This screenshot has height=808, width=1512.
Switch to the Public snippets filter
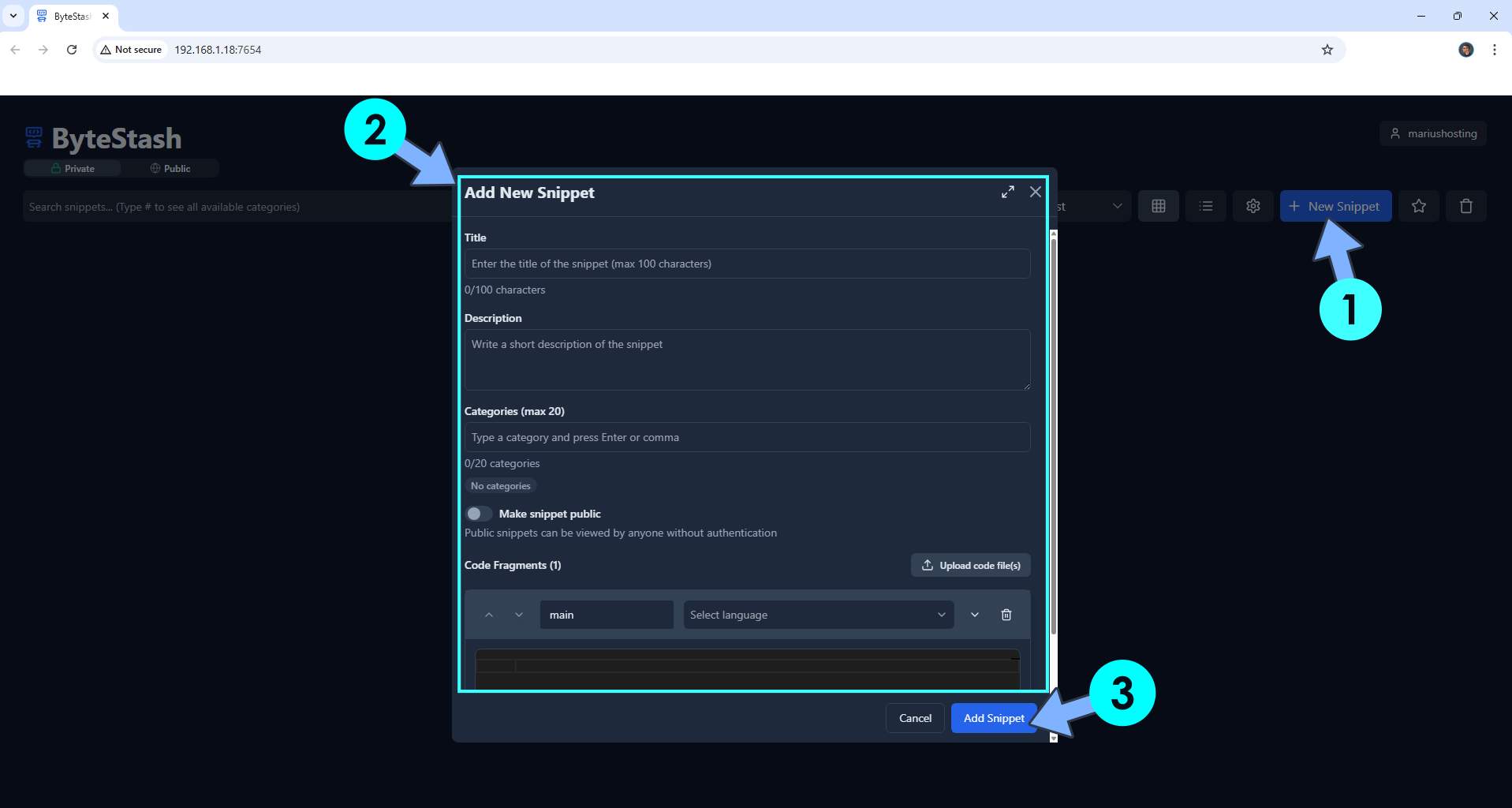(170, 168)
